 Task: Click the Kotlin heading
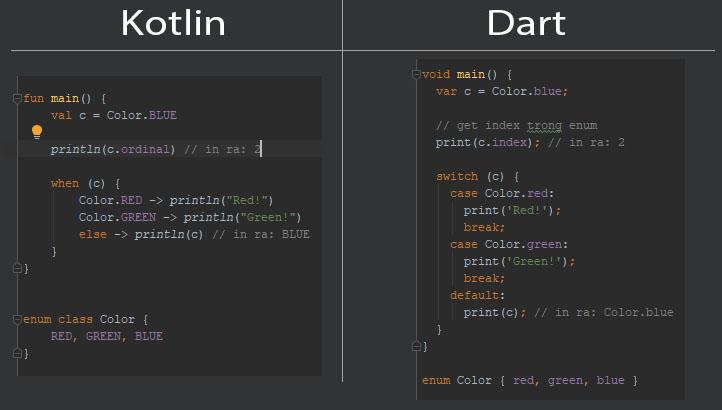point(173,23)
